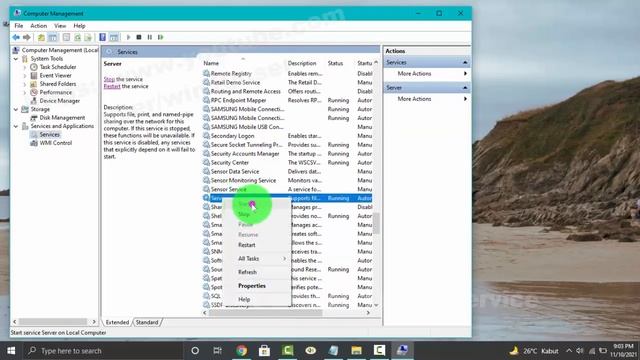Image resolution: width=640 pixels, height=360 pixels.
Task: Collapse the System Tools tree node
Action: click(16, 59)
